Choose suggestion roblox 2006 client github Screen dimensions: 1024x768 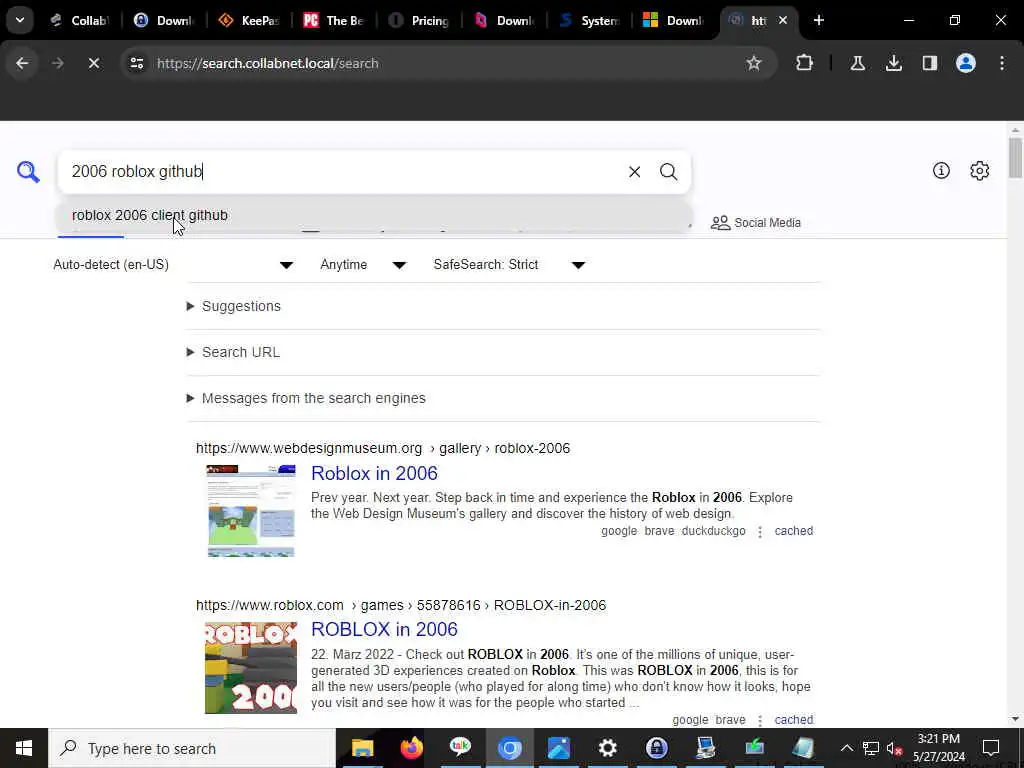tap(375, 216)
